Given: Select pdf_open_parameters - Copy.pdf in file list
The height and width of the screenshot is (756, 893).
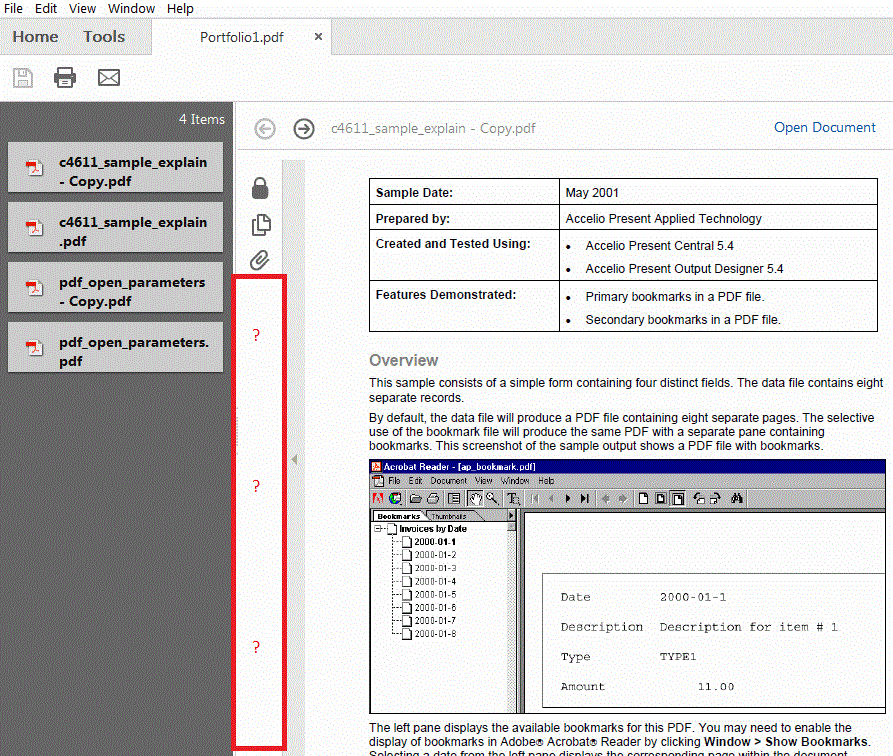Looking at the screenshot, I should [x=115, y=288].
